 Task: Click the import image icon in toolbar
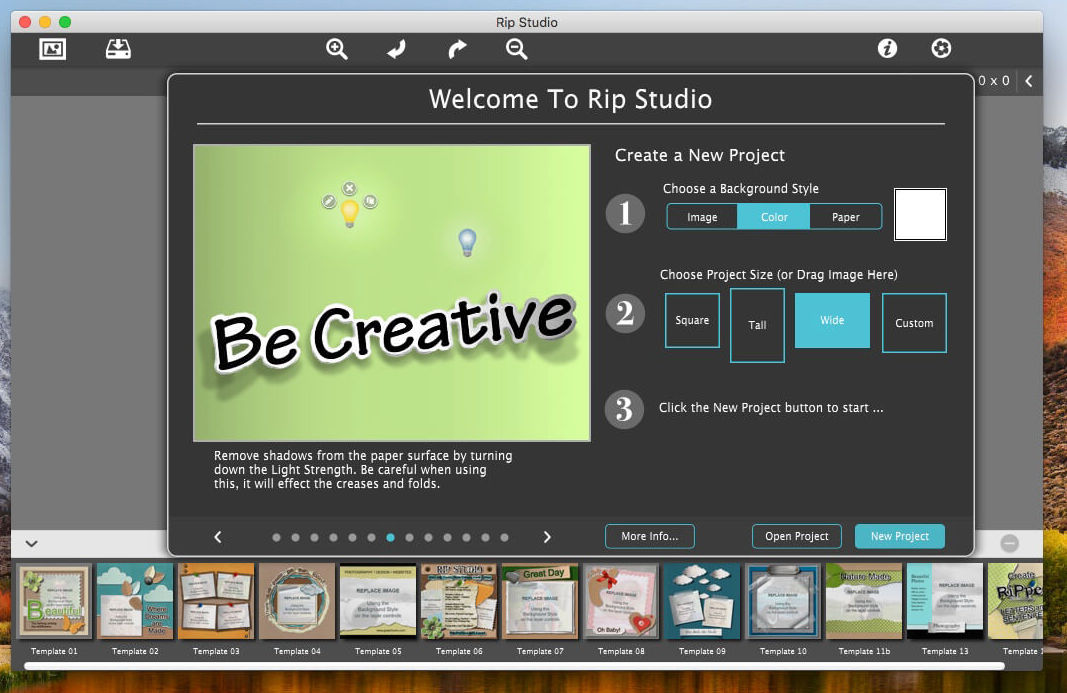(x=52, y=49)
